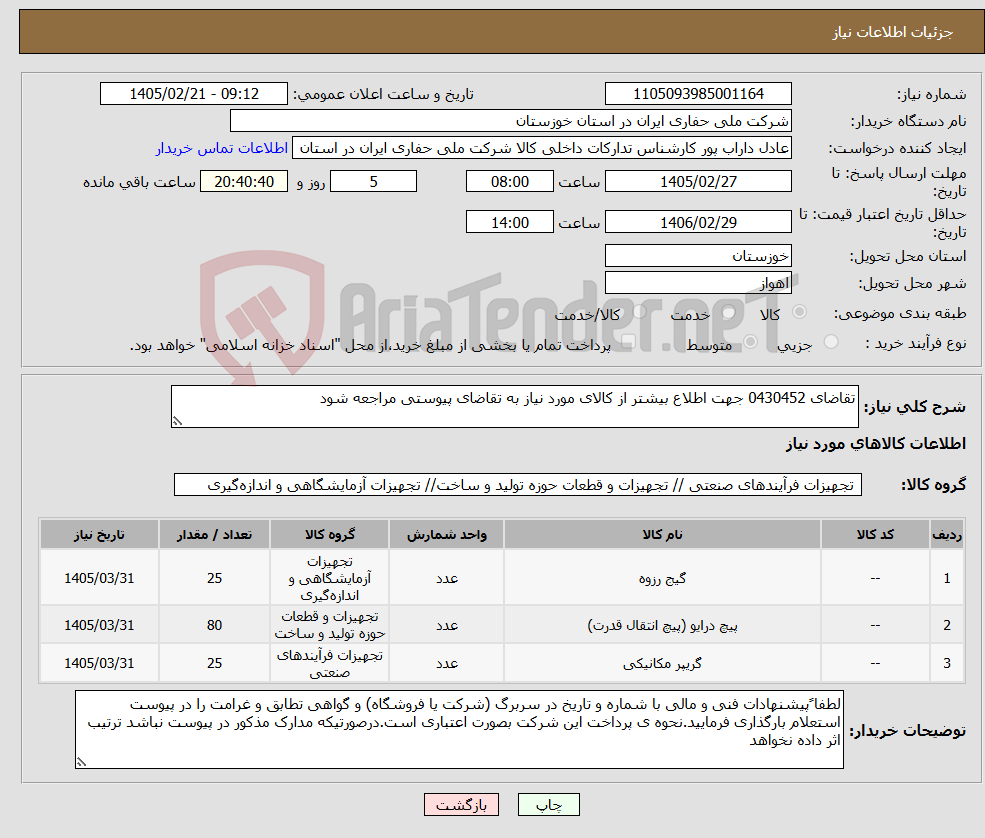The height and width of the screenshot is (838, 985).
Task: Click the request creator field عادل داراب پور
Action: point(541,148)
